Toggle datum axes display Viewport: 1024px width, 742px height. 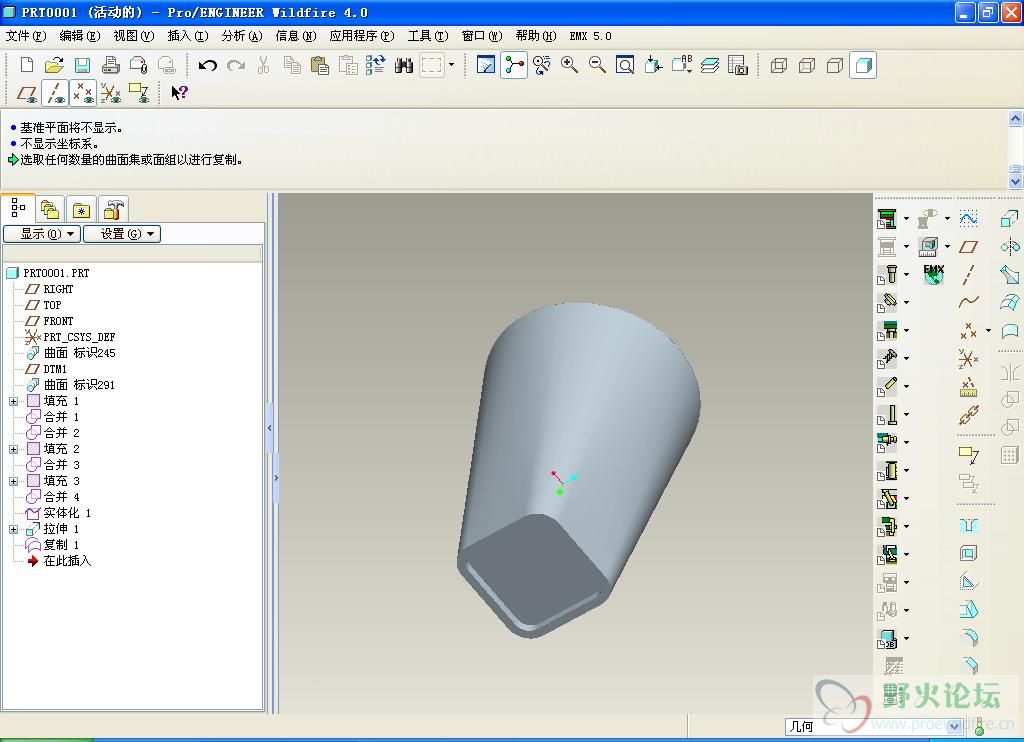56,93
